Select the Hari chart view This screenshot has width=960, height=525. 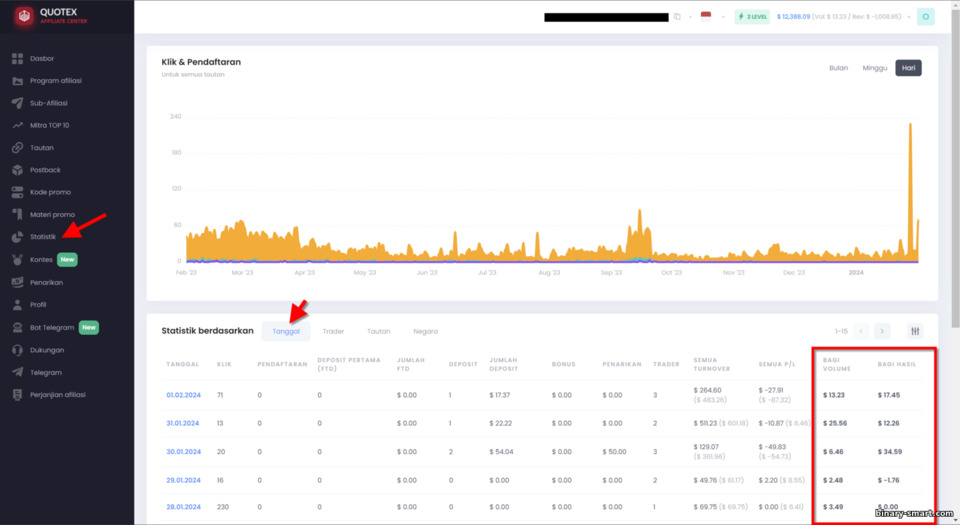(909, 68)
